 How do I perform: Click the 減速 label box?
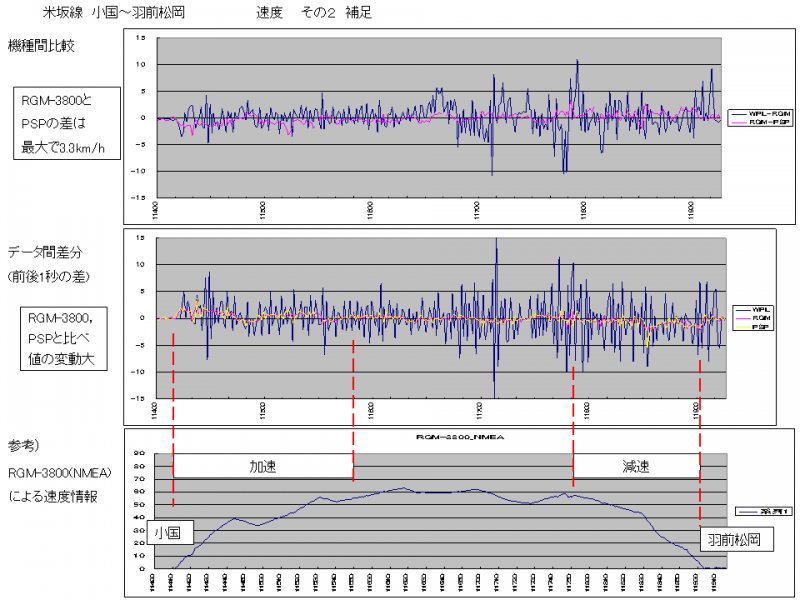point(635,467)
